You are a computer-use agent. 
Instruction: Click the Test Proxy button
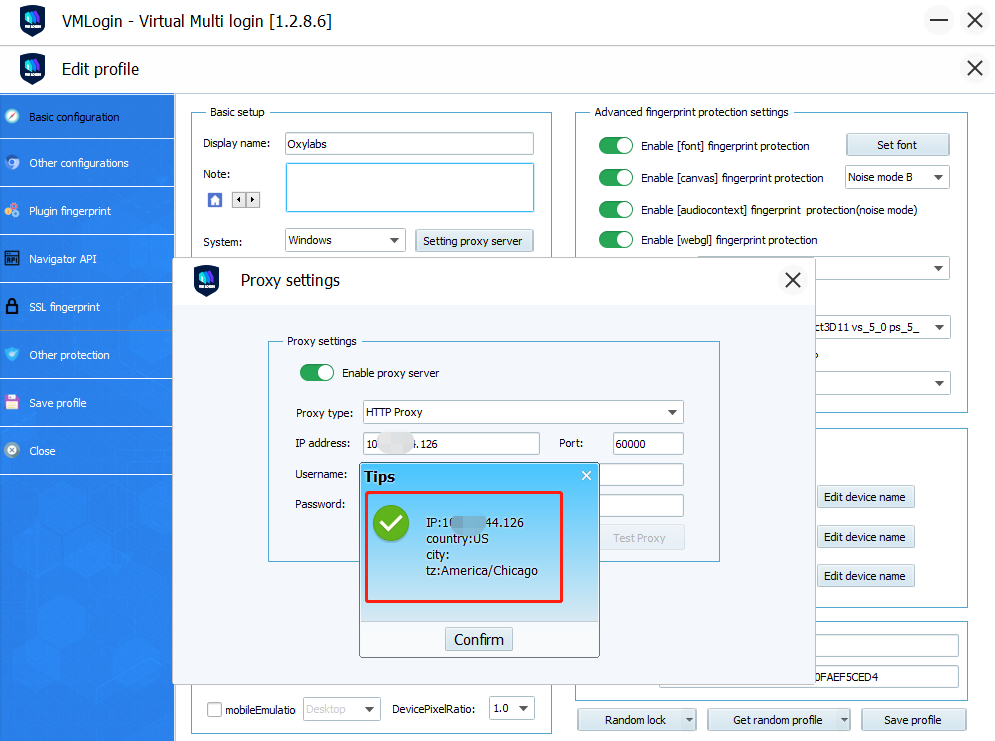[640, 538]
